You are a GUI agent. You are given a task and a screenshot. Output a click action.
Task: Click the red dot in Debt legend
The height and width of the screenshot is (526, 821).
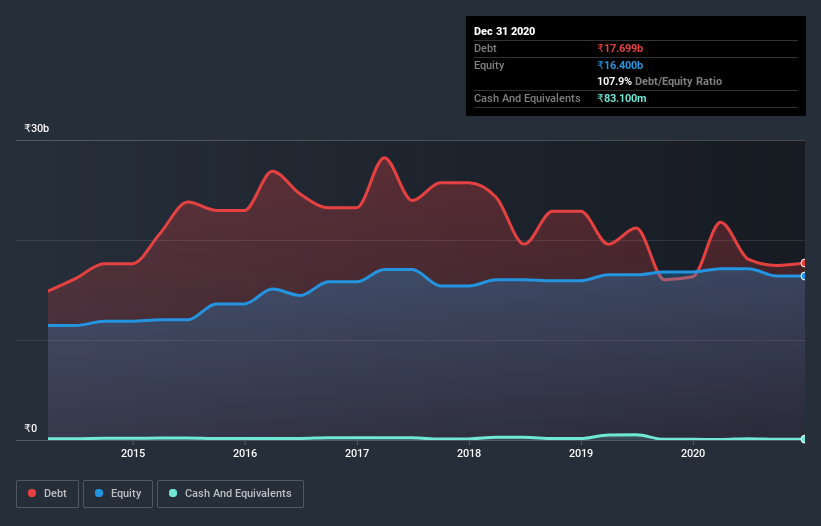32,493
